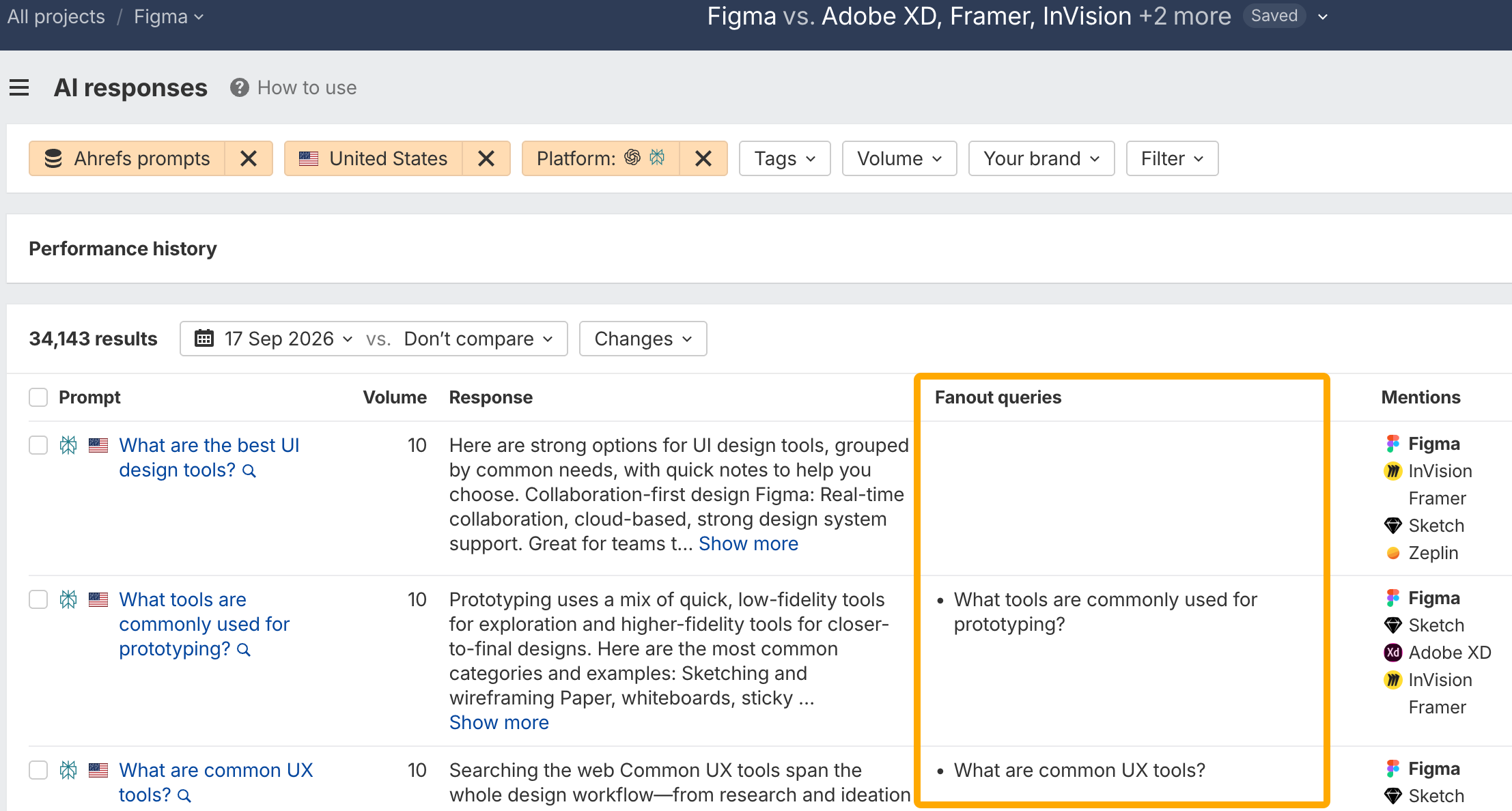The height and width of the screenshot is (811, 1512).
Task: Click the Prompt column header
Action: click(x=89, y=397)
